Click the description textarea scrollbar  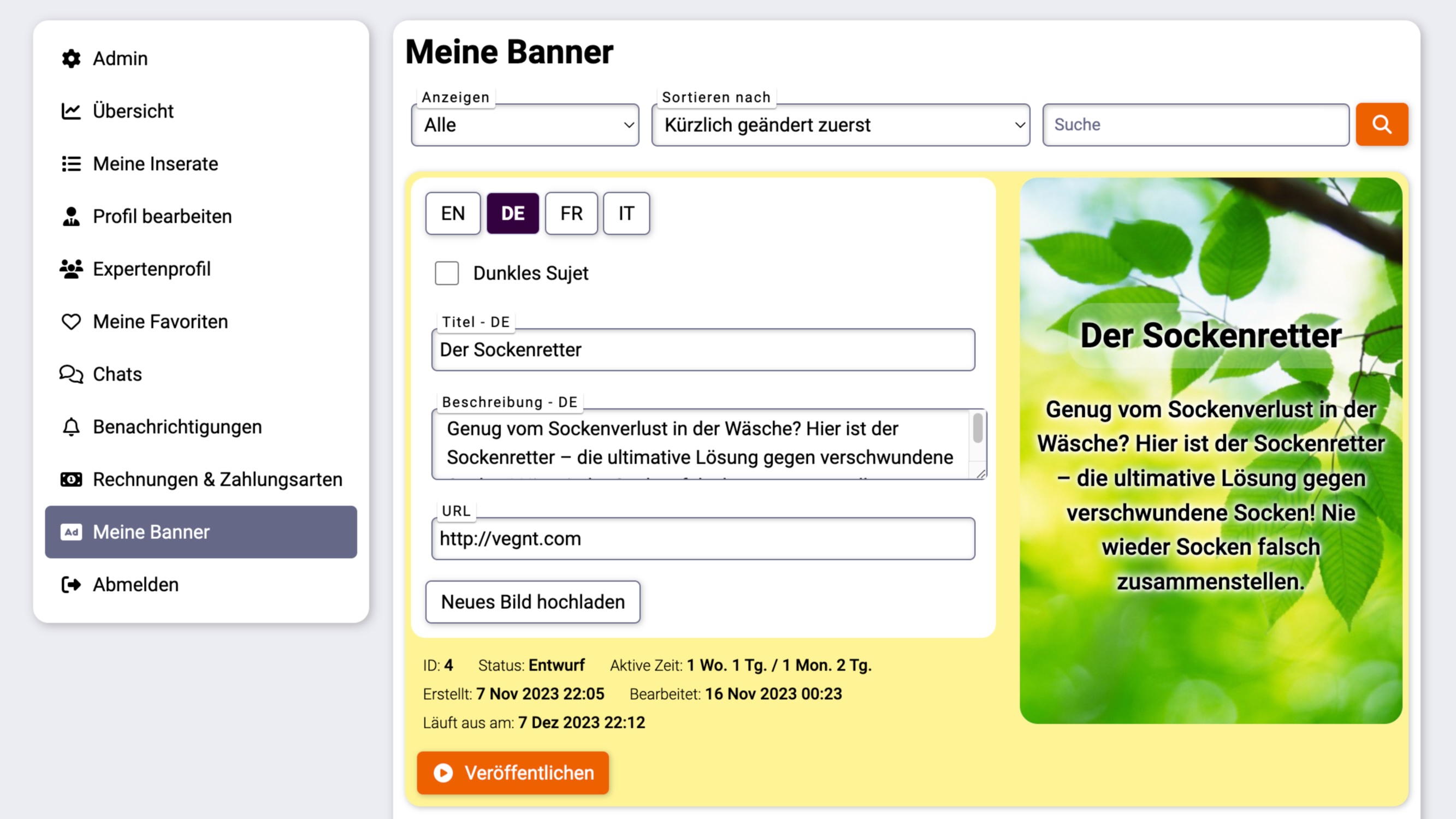pos(977,430)
